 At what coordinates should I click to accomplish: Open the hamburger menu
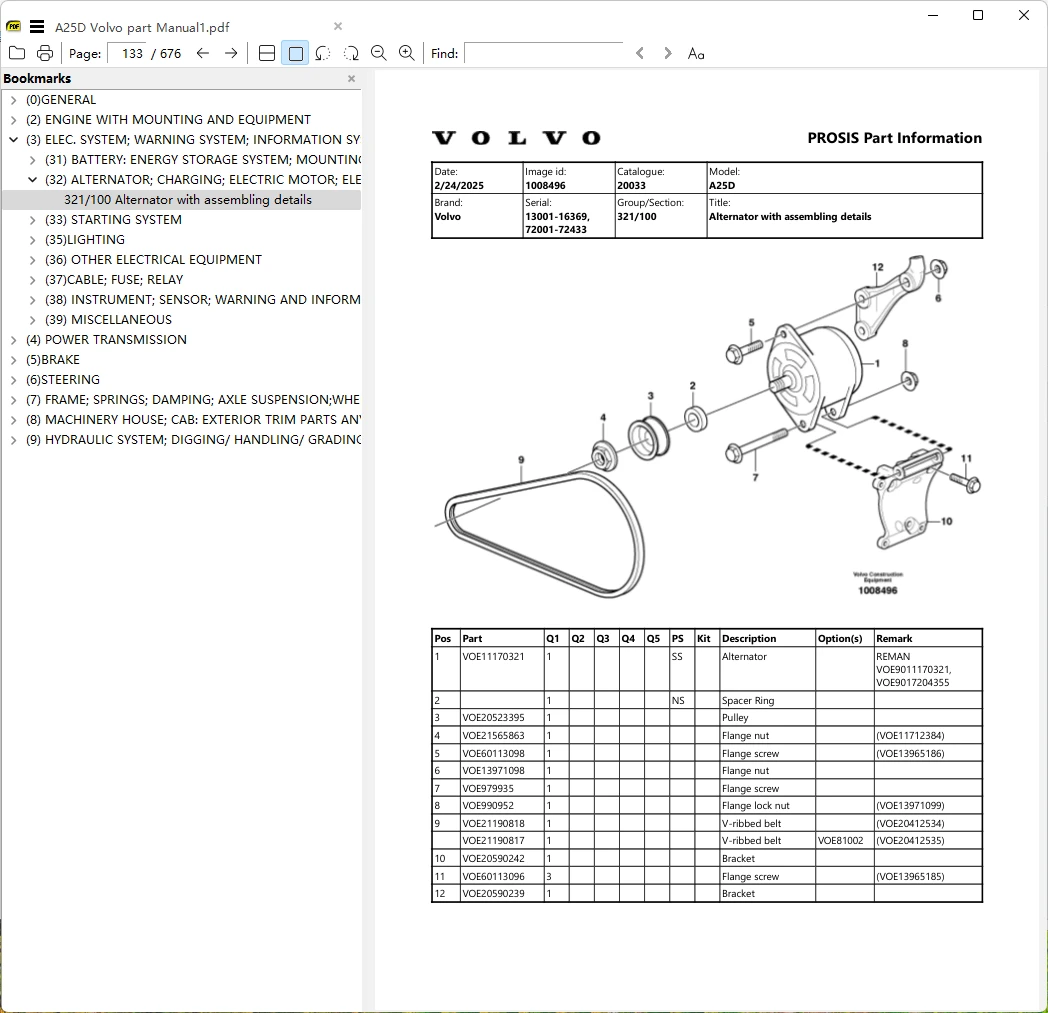tap(37, 27)
